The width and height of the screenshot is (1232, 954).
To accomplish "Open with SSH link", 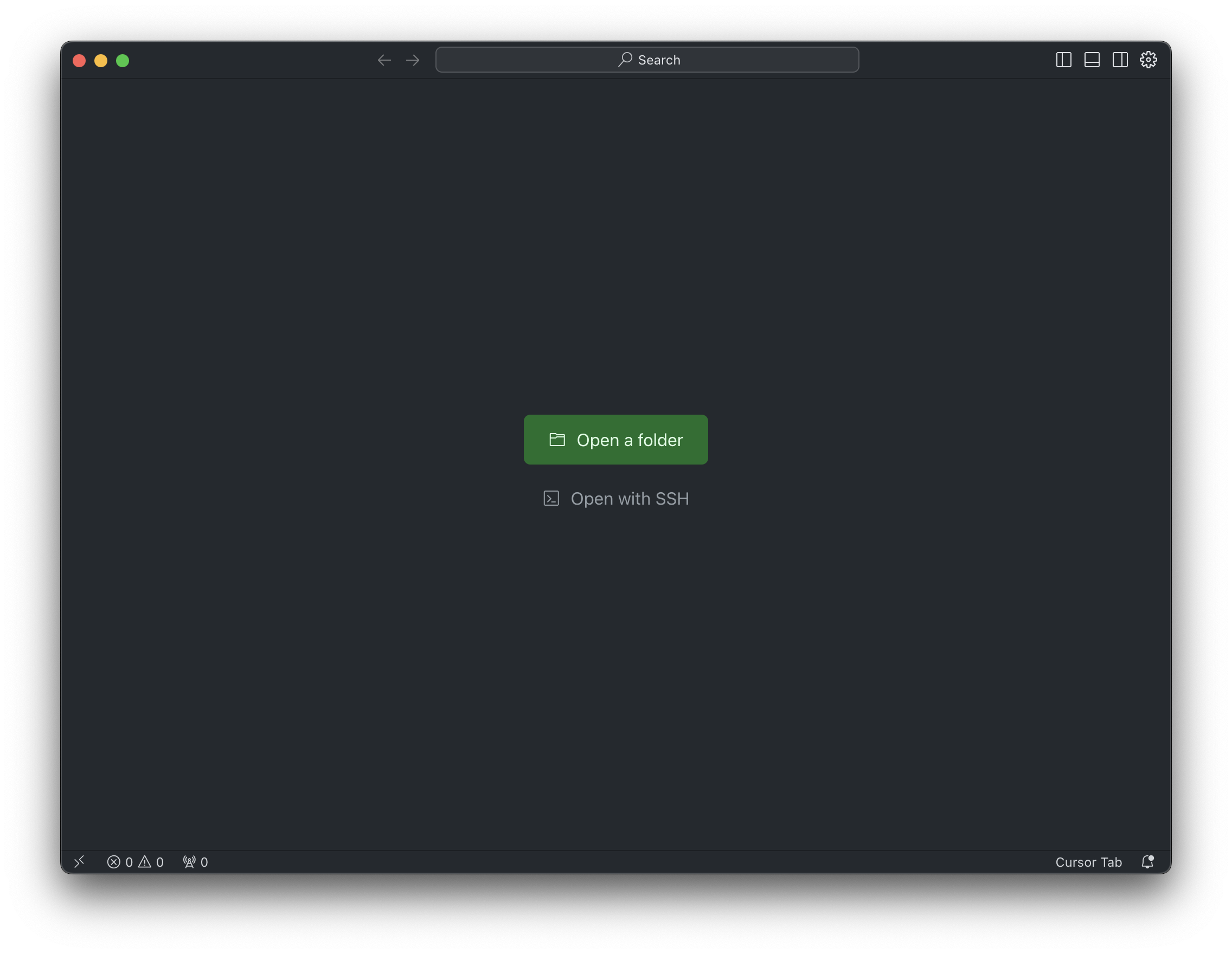I will click(x=615, y=499).
